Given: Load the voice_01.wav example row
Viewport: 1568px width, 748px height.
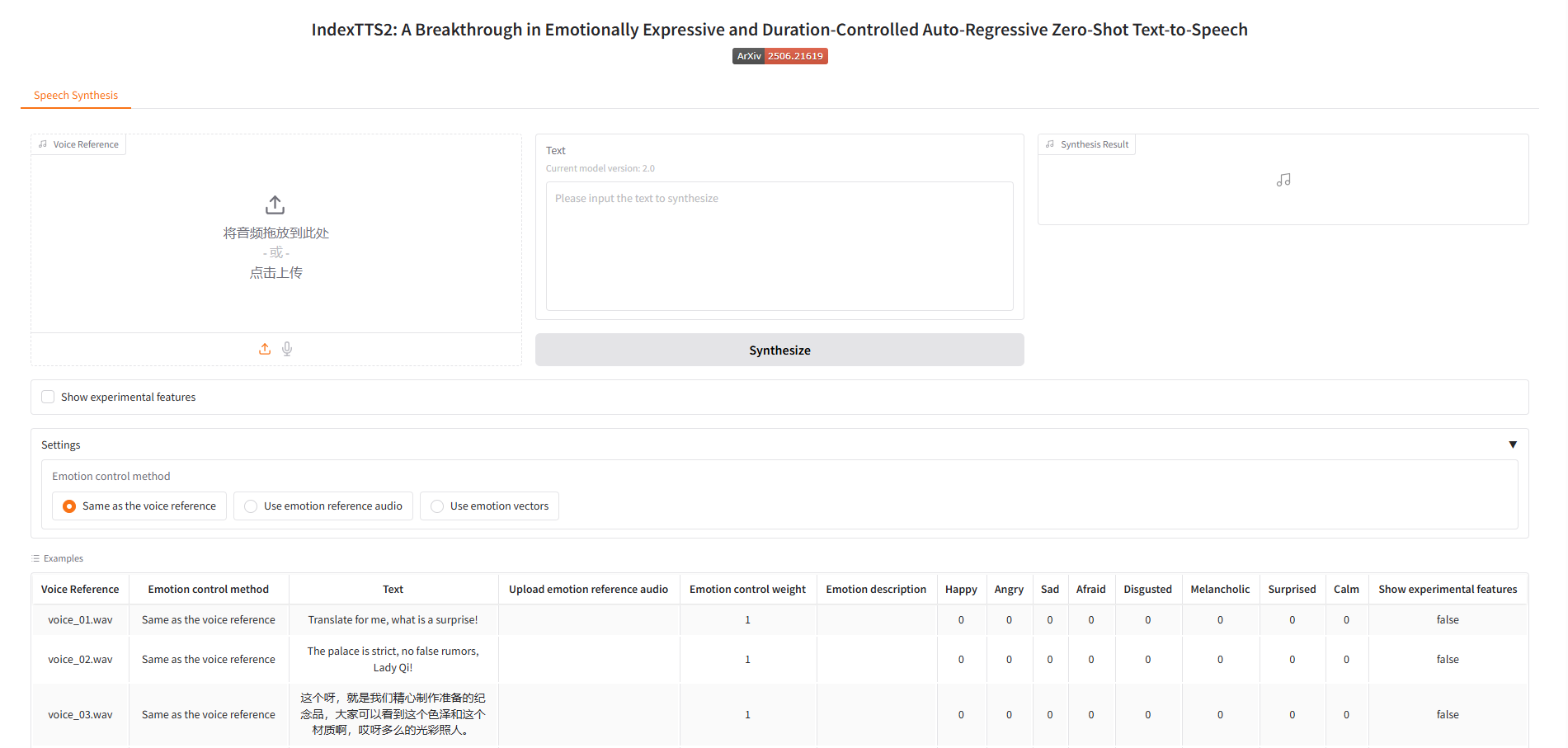Looking at the screenshot, I should click(80, 620).
